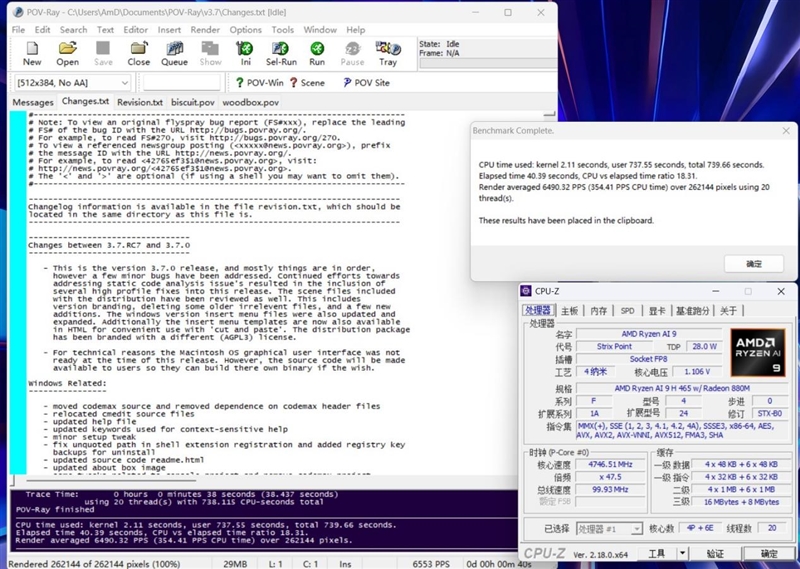Image resolution: width=800 pixels, height=569 pixels.
Task: Click the CPU-Z title bar icon
Action: tap(526, 291)
